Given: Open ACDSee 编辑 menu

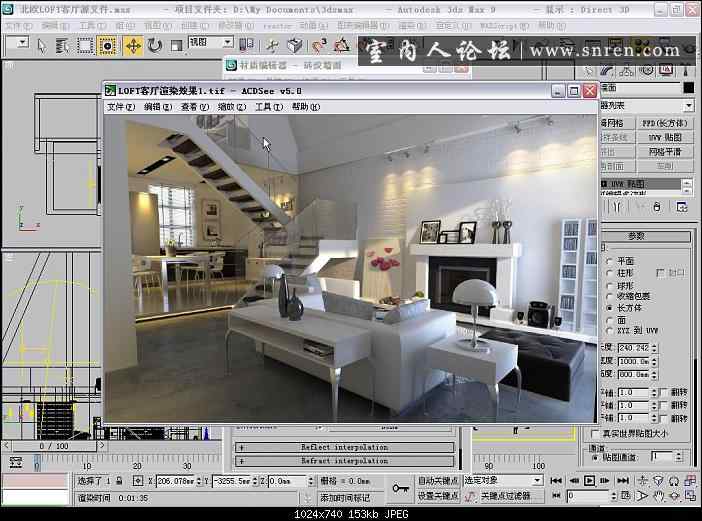Looking at the screenshot, I should click(158, 107).
